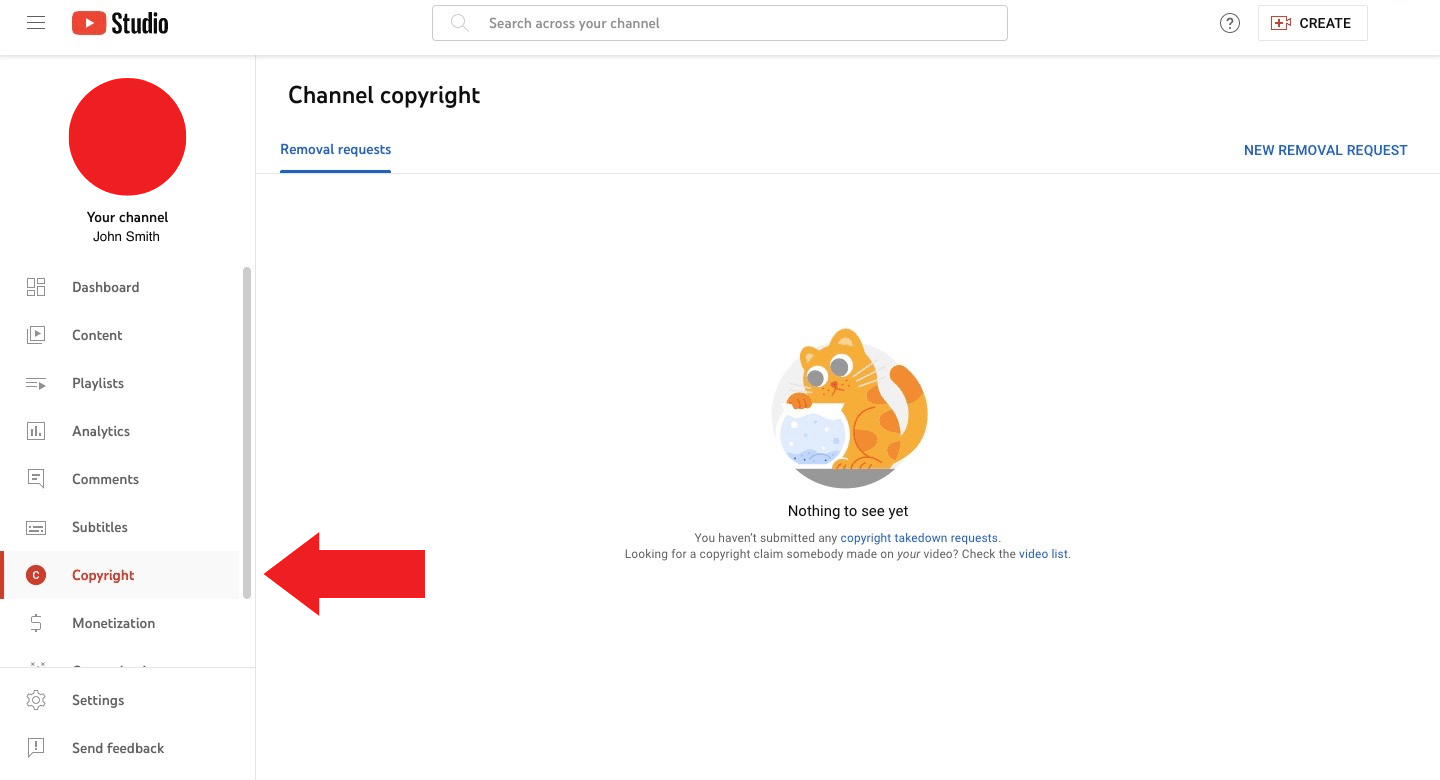Click the YouTube Studio logo
The width and height of the screenshot is (1440, 780).
tap(119, 21)
